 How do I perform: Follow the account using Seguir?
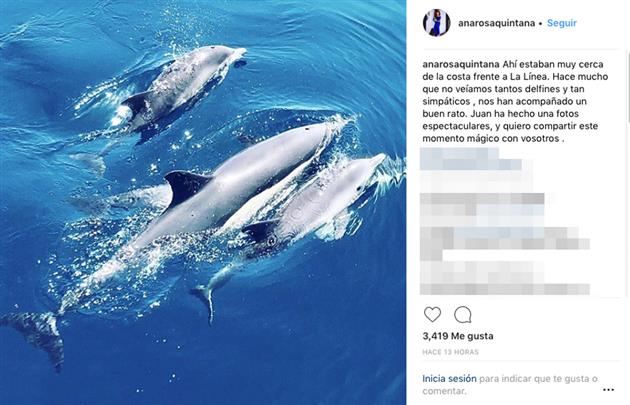pyautogui.click(x=562, y=23)
